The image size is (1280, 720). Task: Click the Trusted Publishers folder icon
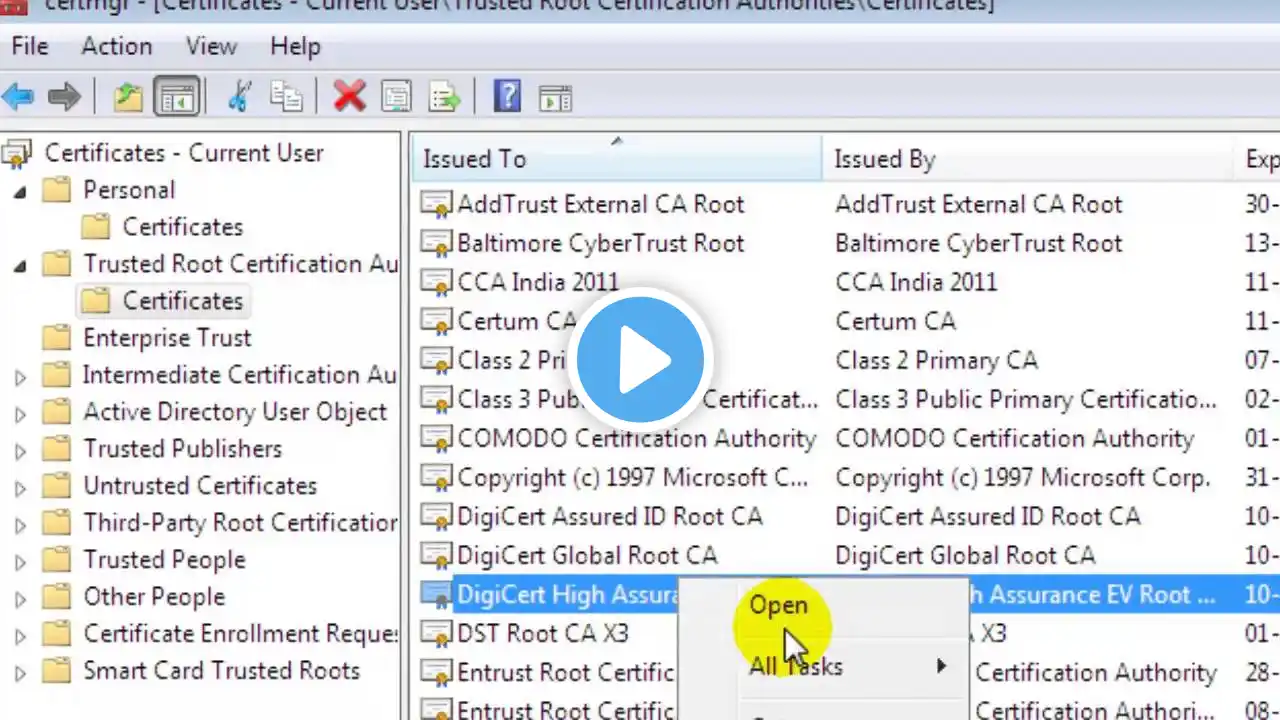pyautogui.click(x=57, y=449)
